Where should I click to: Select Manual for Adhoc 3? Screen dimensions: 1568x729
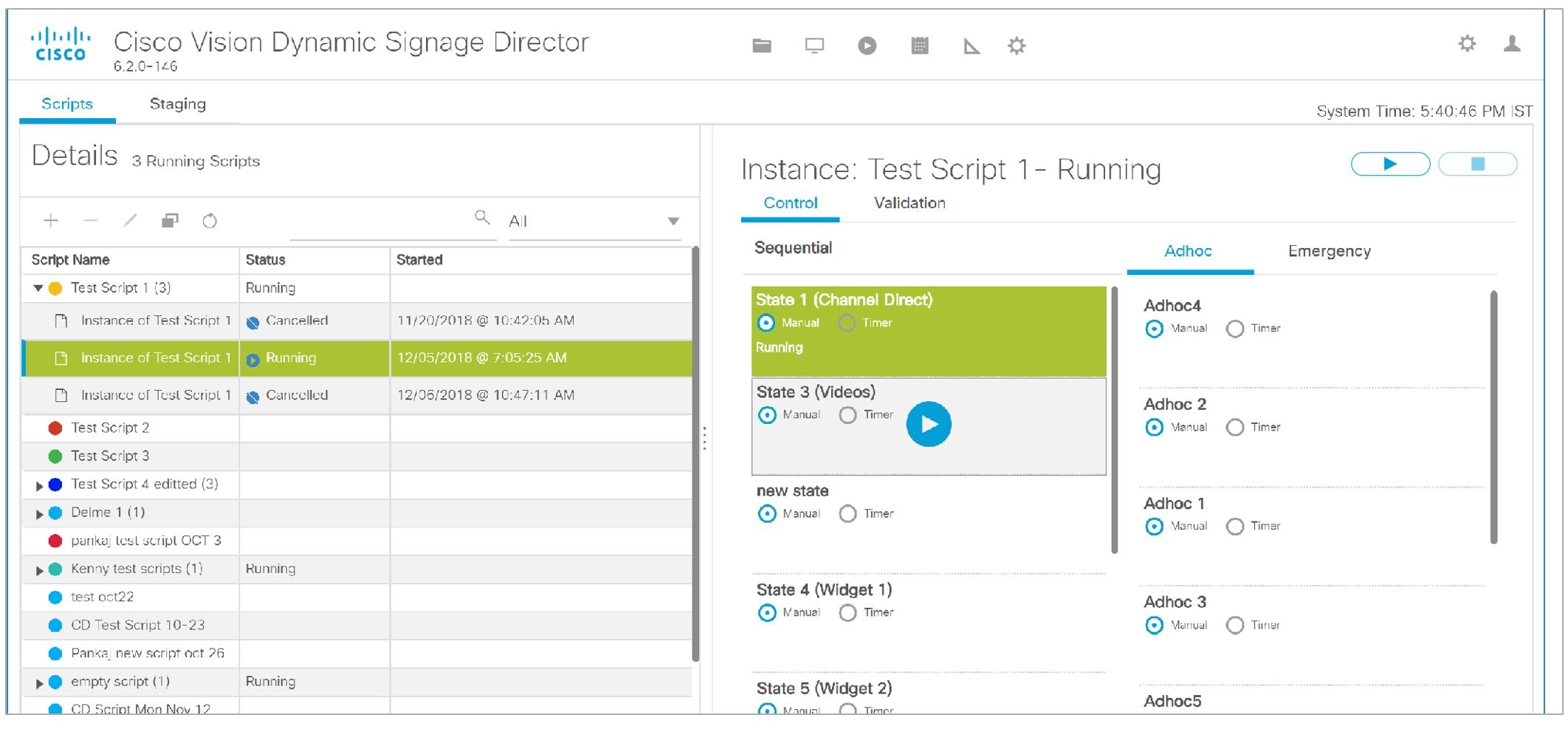[1154, 625]
